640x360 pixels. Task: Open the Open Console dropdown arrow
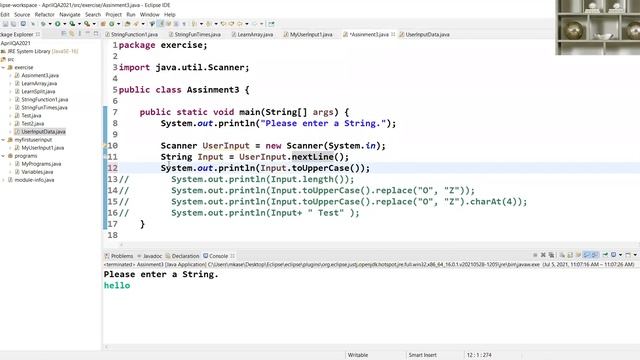pos(635,255)
